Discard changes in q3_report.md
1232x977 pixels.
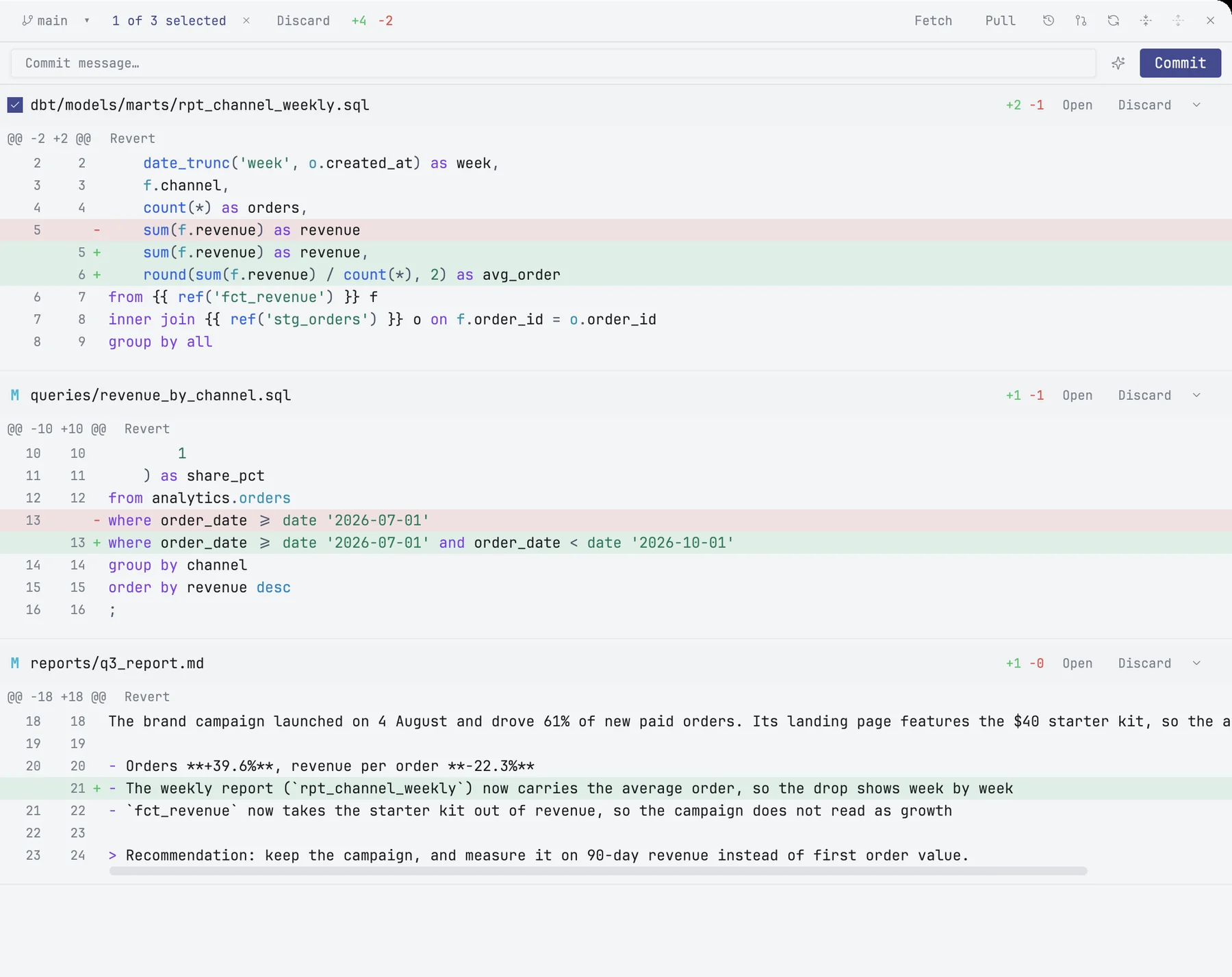1144,663
